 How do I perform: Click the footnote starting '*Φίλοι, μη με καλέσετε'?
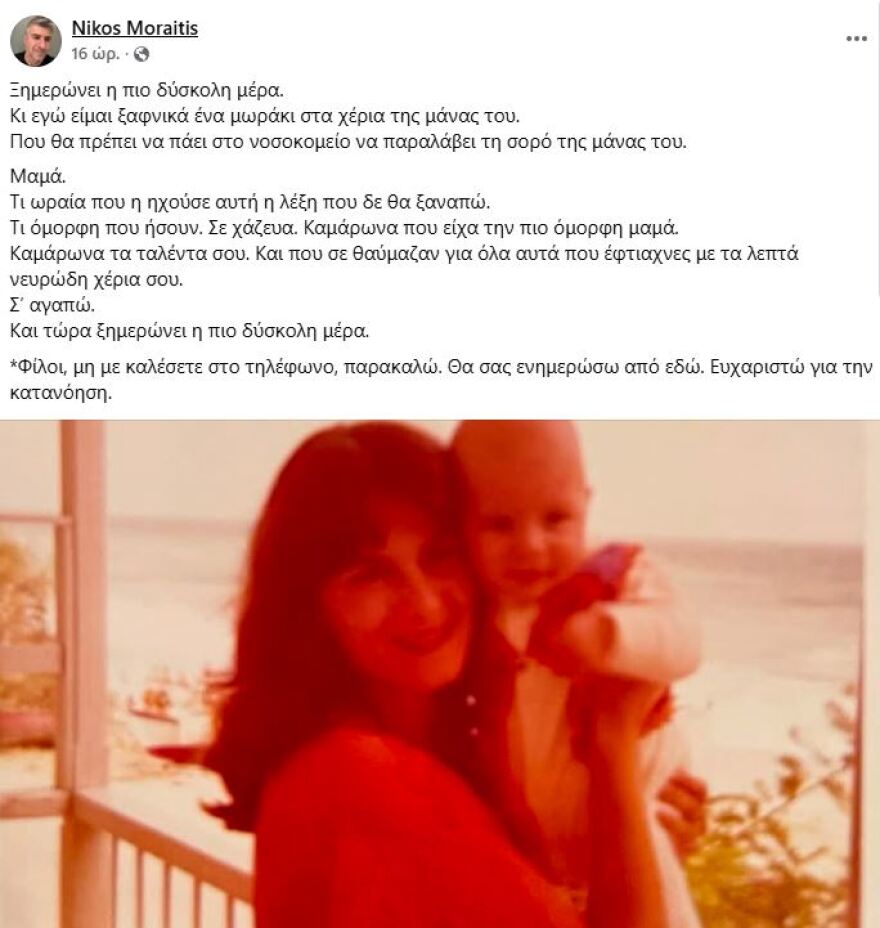(x=441, y=380)
